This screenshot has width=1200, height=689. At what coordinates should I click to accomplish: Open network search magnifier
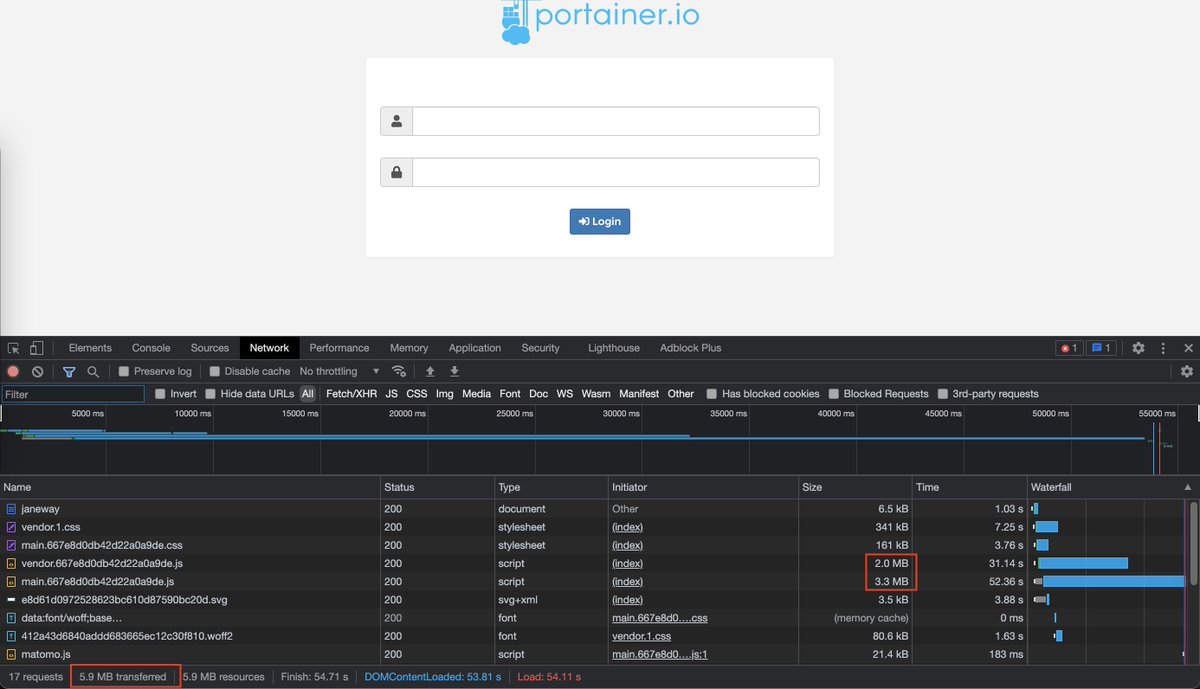[93, 371]
